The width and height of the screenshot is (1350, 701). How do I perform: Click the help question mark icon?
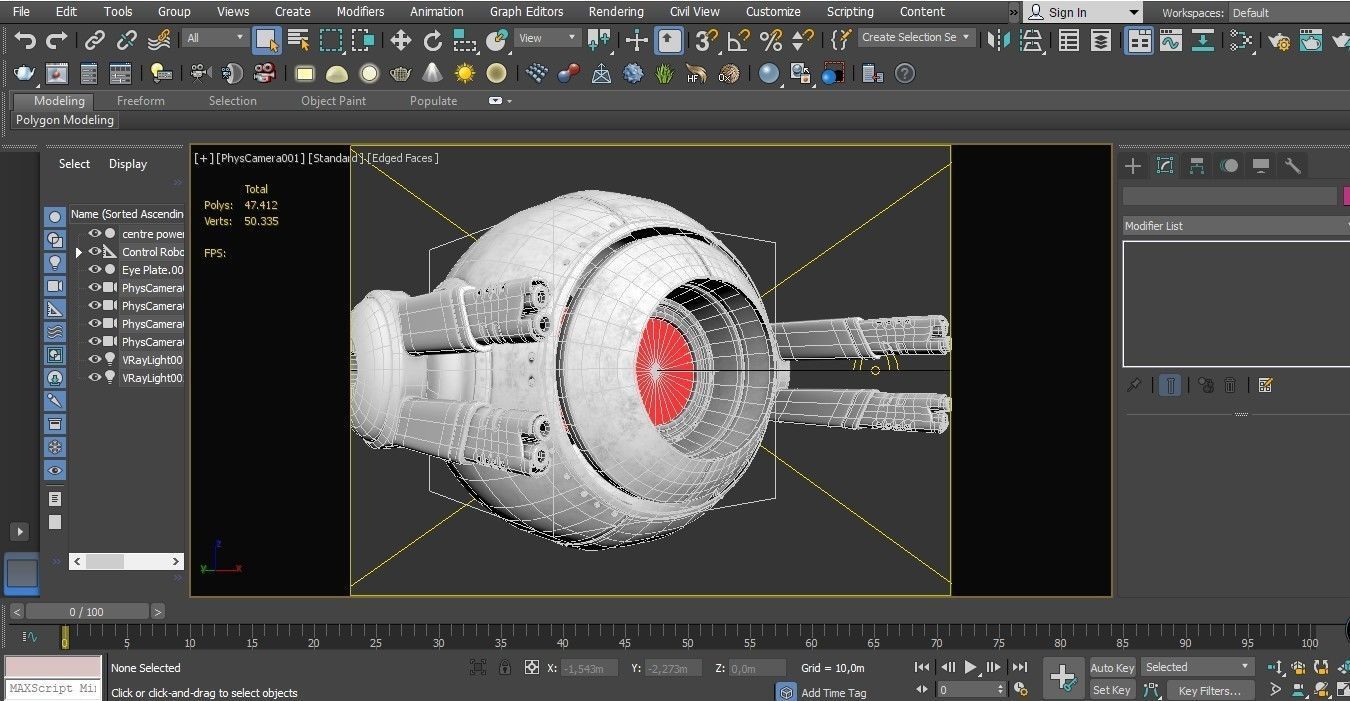[x=905, y=74]
